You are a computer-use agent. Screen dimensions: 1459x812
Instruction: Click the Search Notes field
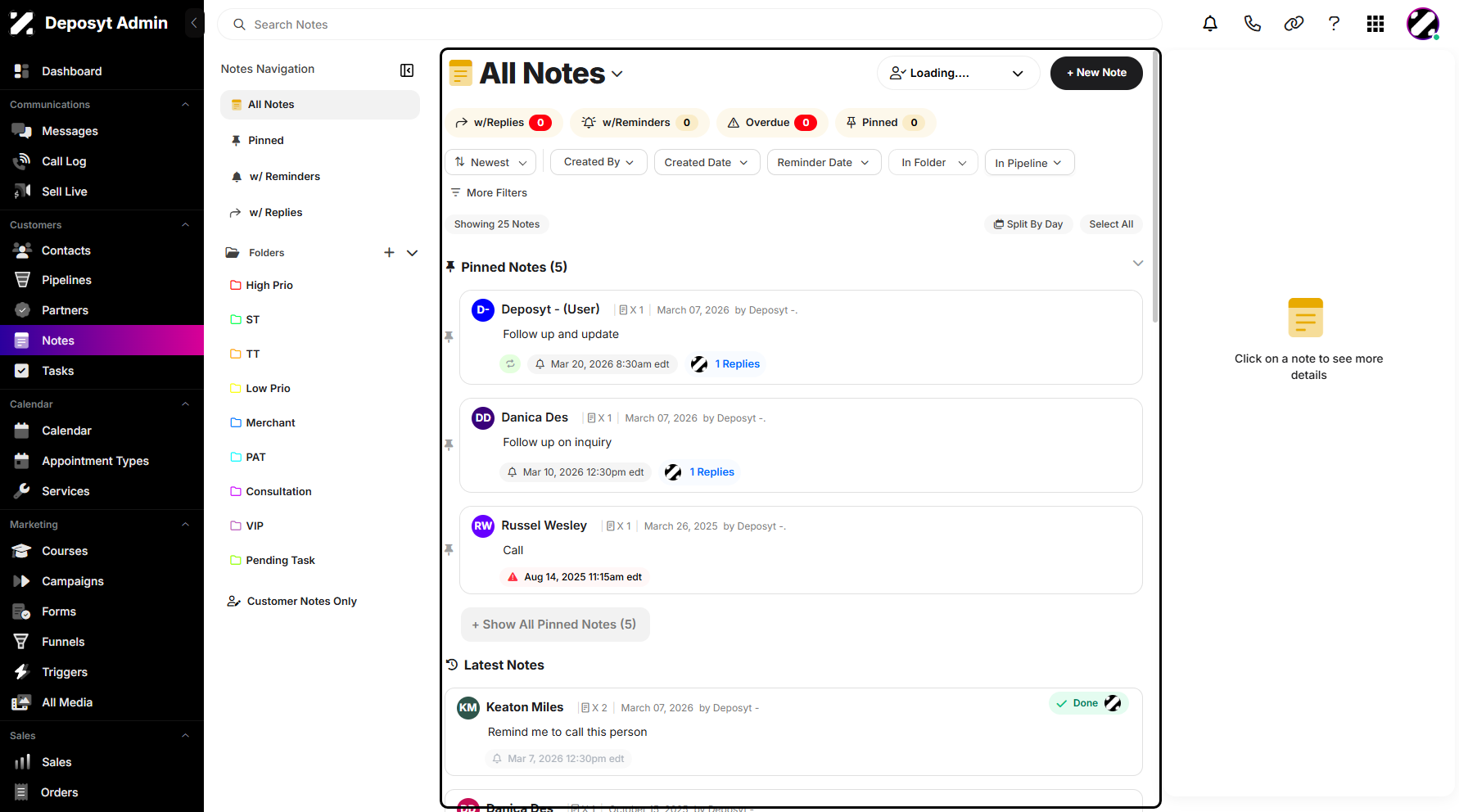coord(689,25)
